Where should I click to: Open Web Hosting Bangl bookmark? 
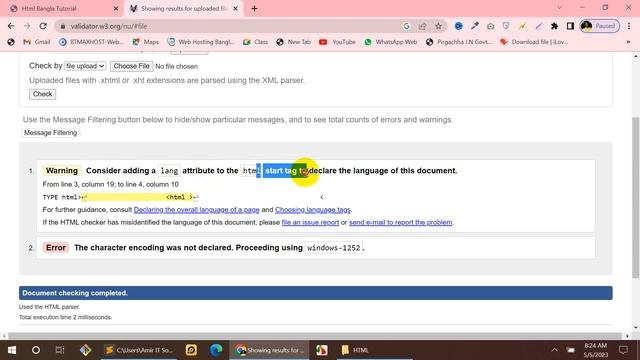(201, 42)
